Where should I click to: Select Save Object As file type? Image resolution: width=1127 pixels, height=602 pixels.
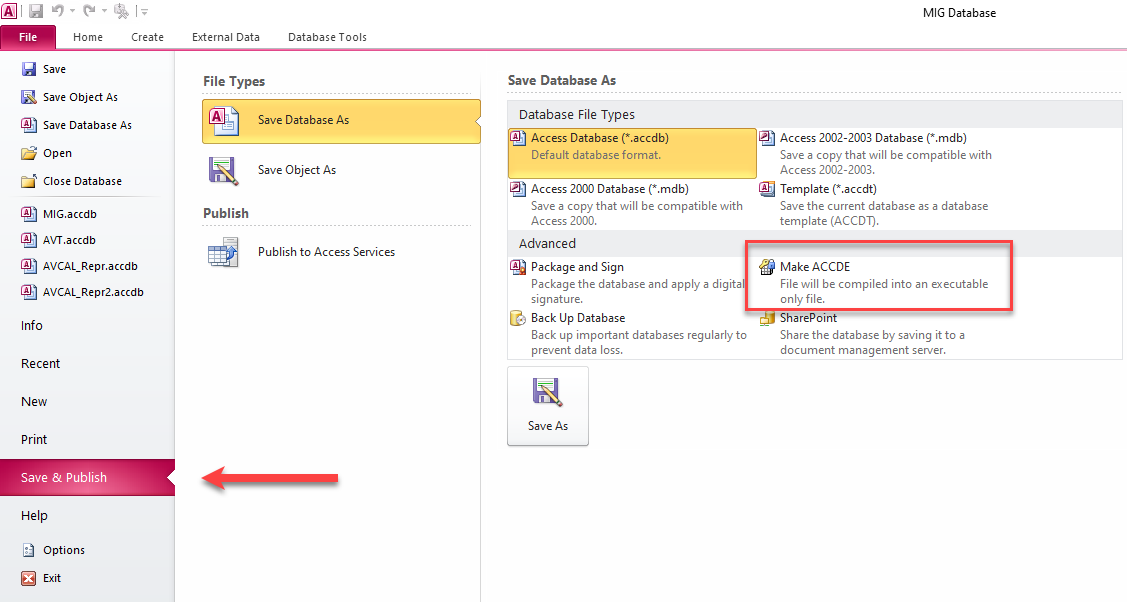pos(296,170)
